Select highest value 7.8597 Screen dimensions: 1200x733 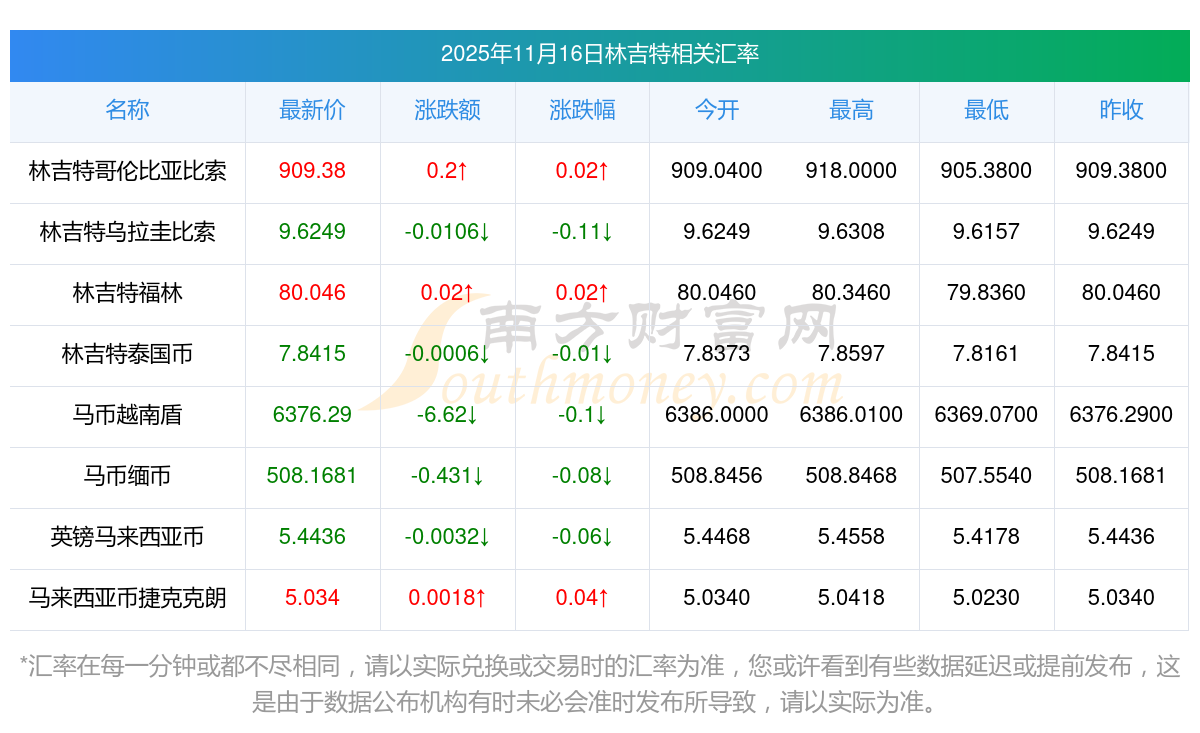[851, 354]
